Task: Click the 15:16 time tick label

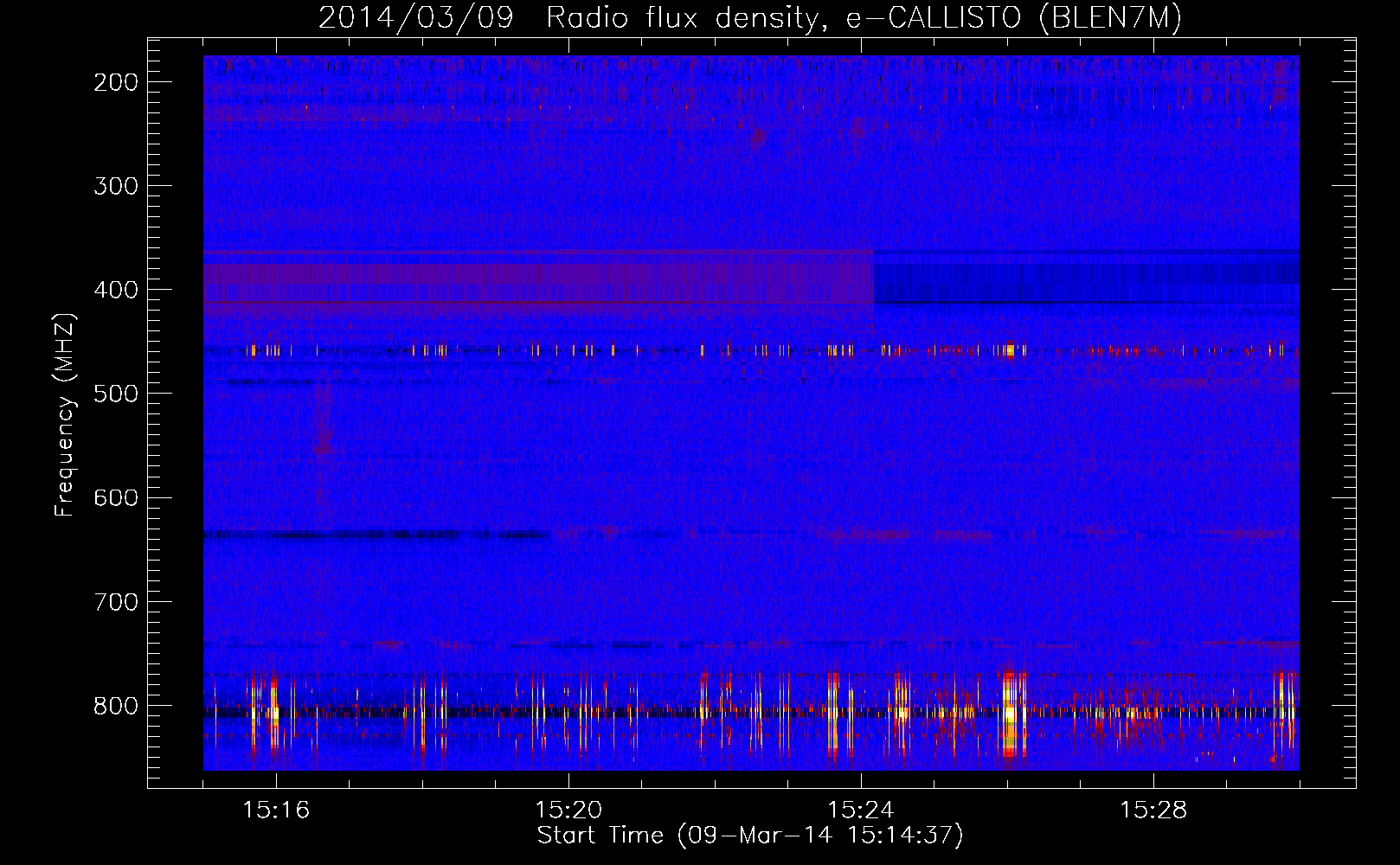Action: point(276,811)
